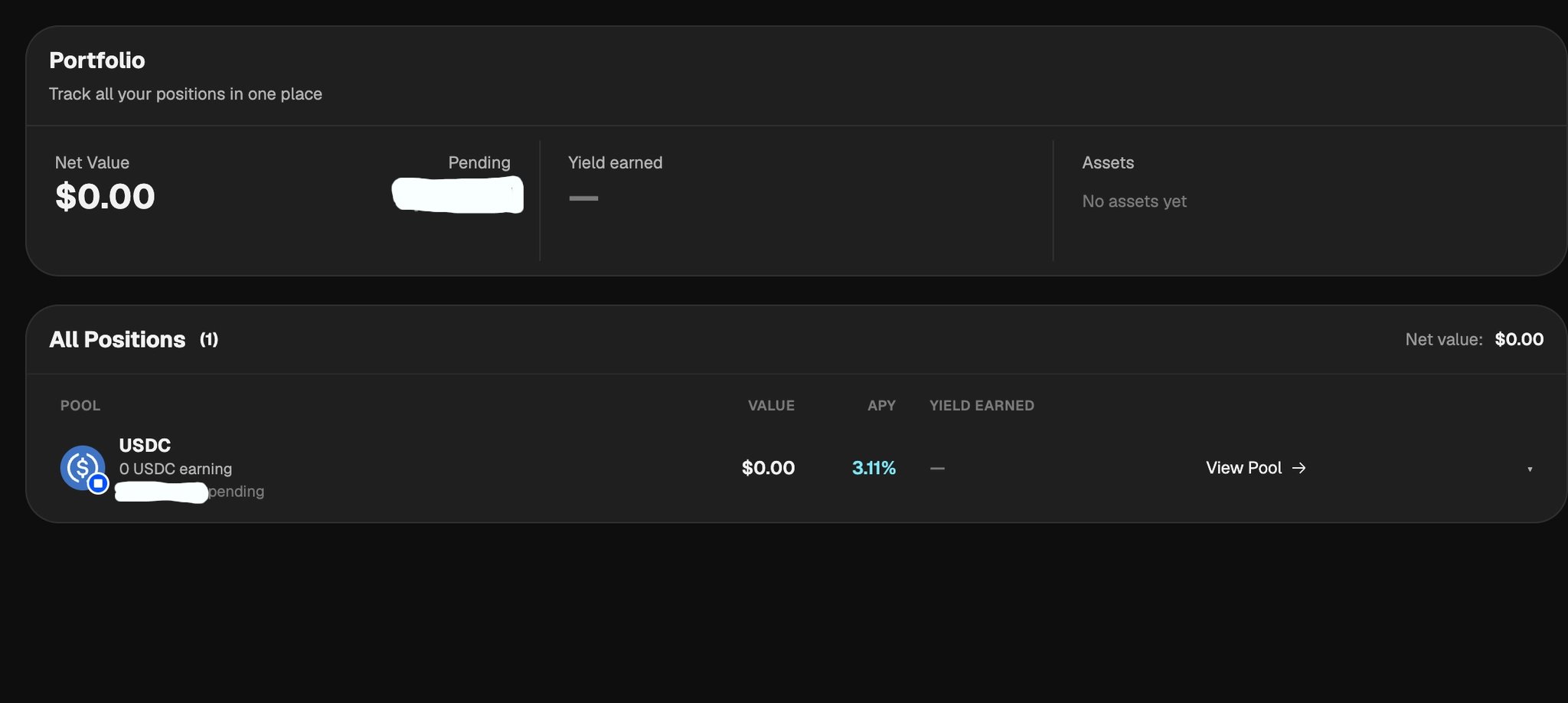
Task: Click the dash under Yield earned summary
Action: coord(583,198)
